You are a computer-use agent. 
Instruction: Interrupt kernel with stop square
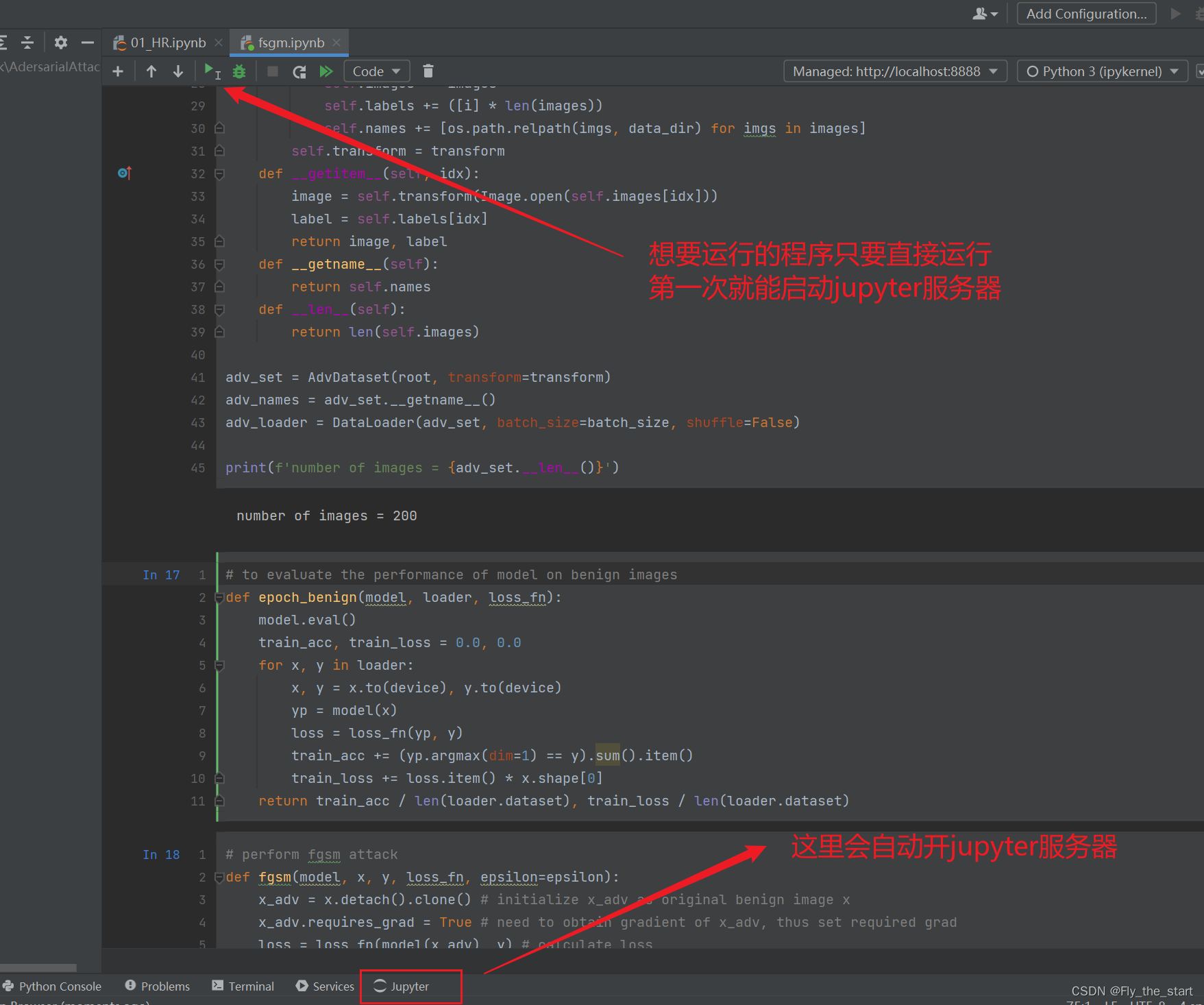[273, 71]
